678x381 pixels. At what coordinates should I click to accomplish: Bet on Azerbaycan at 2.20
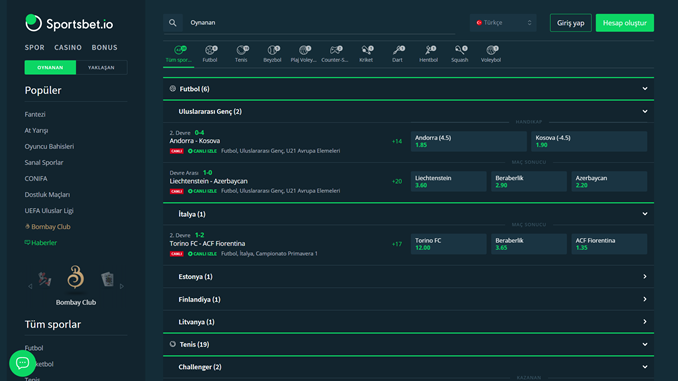pos(609,182)
